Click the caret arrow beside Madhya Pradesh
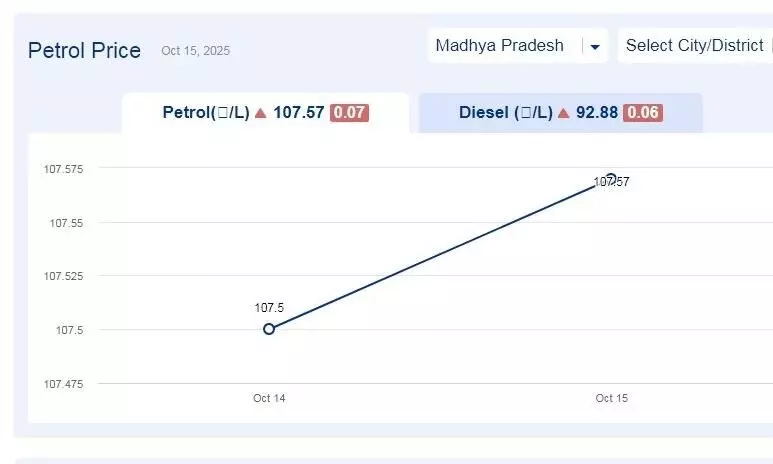The height and width of the screenshot is (464, 773). click(x=595, y=47)
